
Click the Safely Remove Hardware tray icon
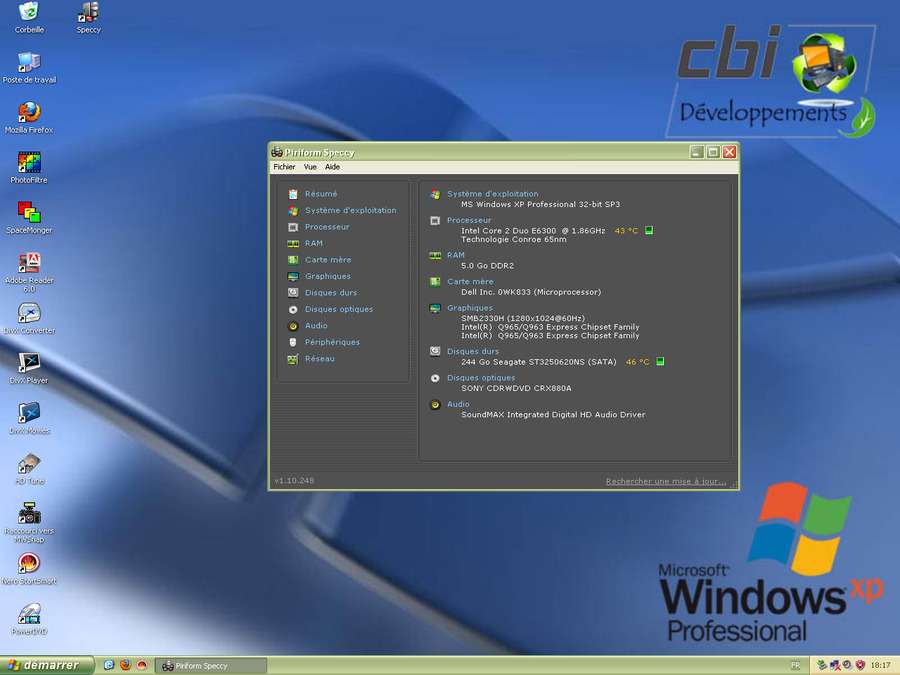(x=822, y=665)
